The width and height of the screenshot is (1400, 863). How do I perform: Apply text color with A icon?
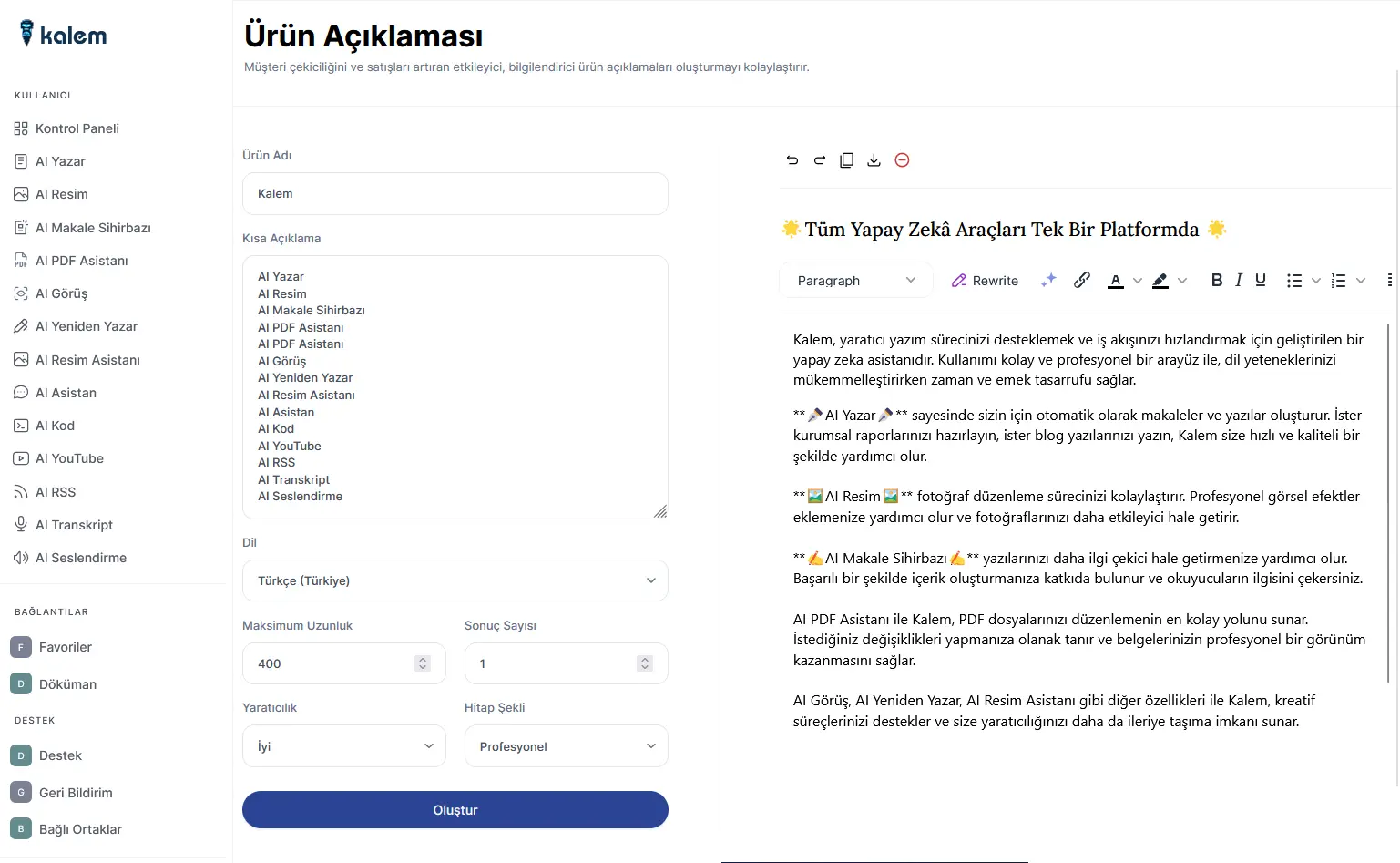[1116, 281]
